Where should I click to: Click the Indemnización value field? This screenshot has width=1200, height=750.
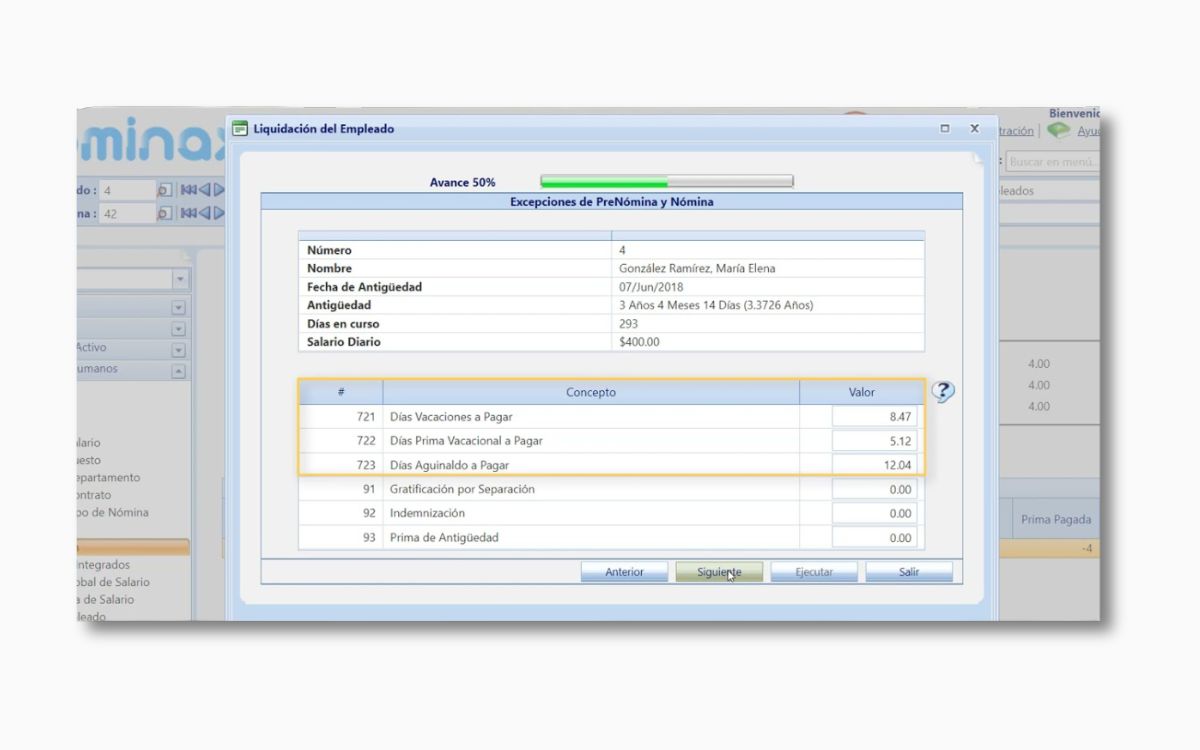click(x=873, y=513)
